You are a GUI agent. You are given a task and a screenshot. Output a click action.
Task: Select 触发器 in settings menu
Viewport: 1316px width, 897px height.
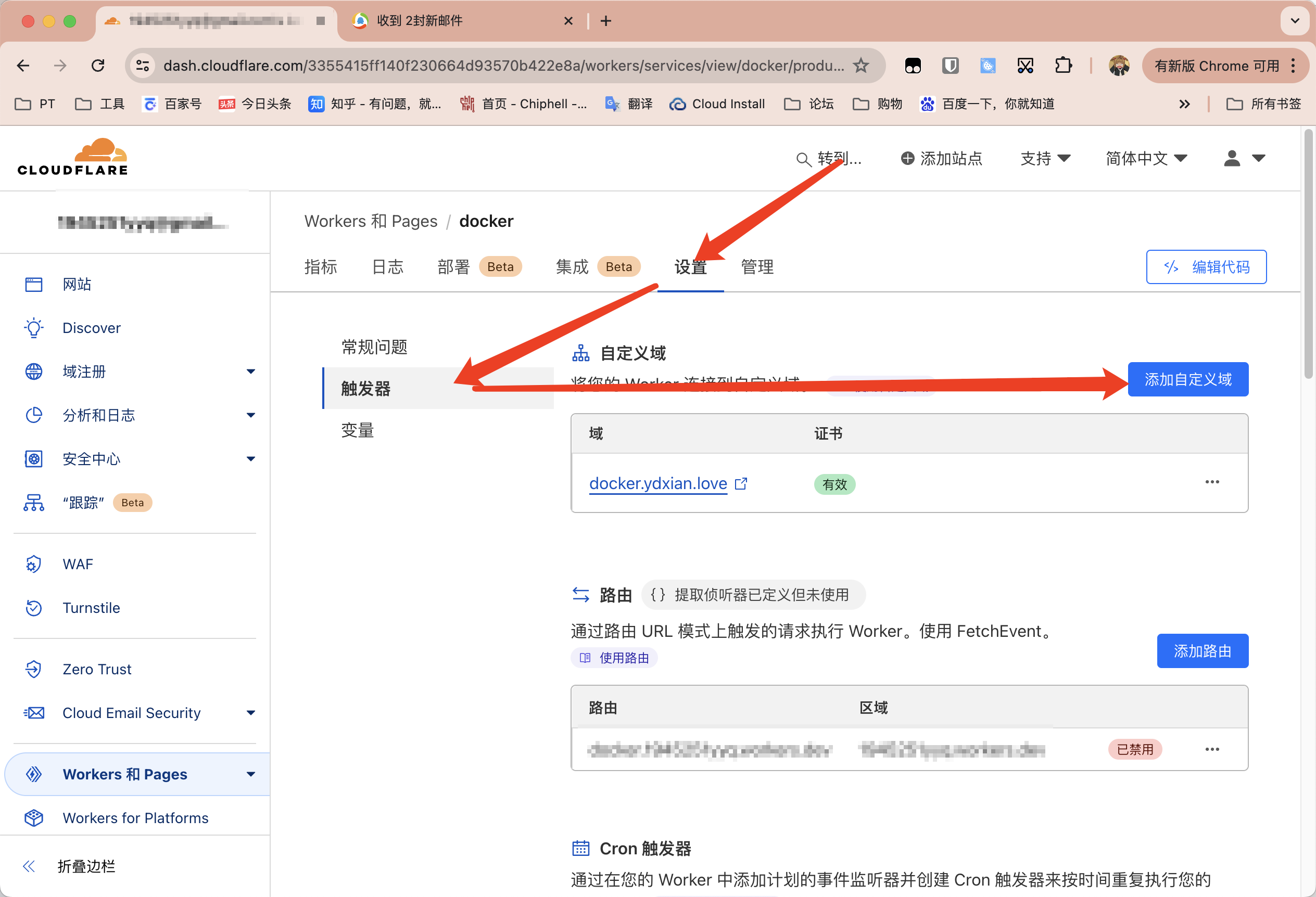tap(437, 388)
